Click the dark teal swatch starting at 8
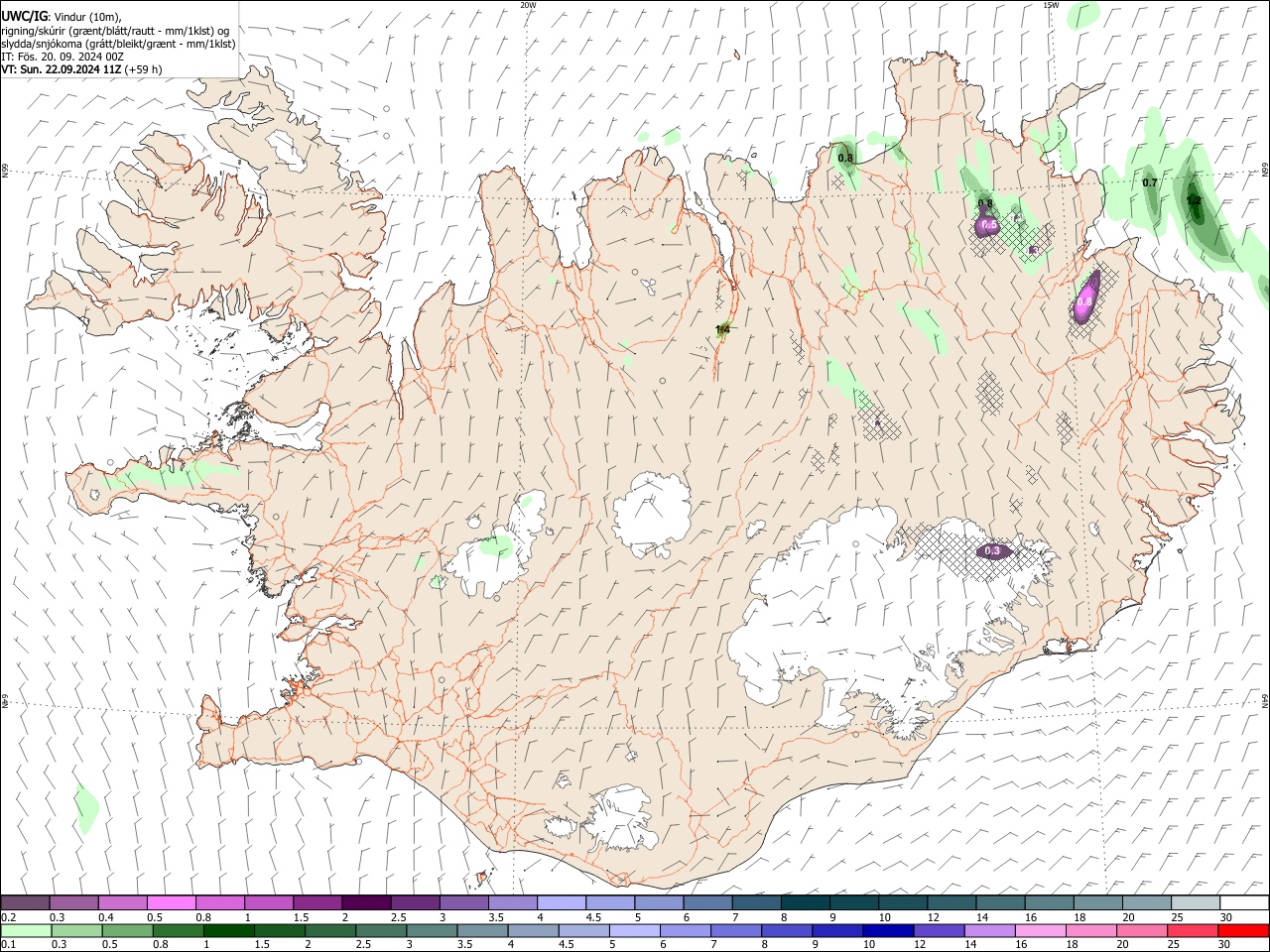 click(806, 903)
